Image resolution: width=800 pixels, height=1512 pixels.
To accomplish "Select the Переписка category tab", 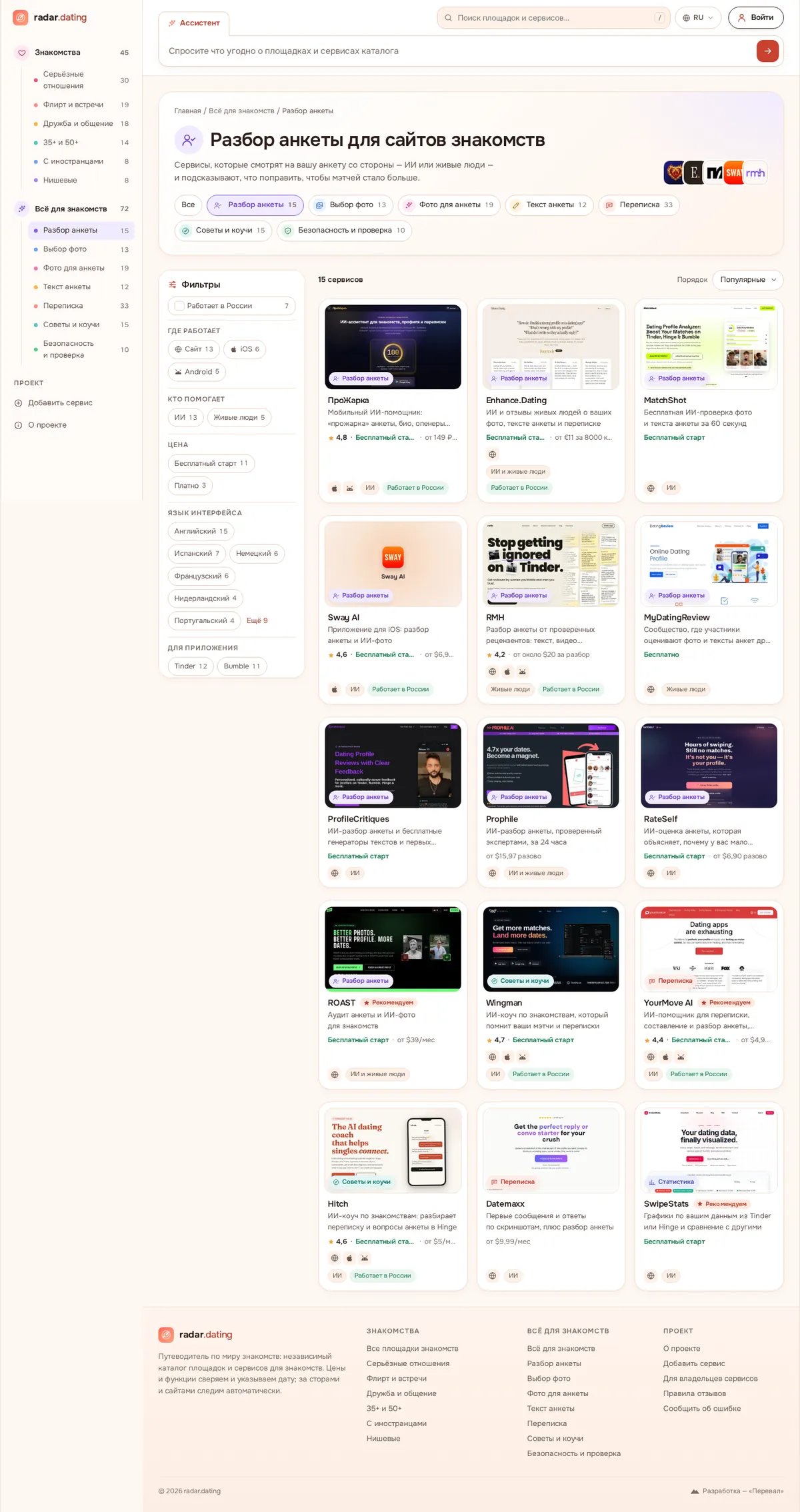I will pos(639,205).
